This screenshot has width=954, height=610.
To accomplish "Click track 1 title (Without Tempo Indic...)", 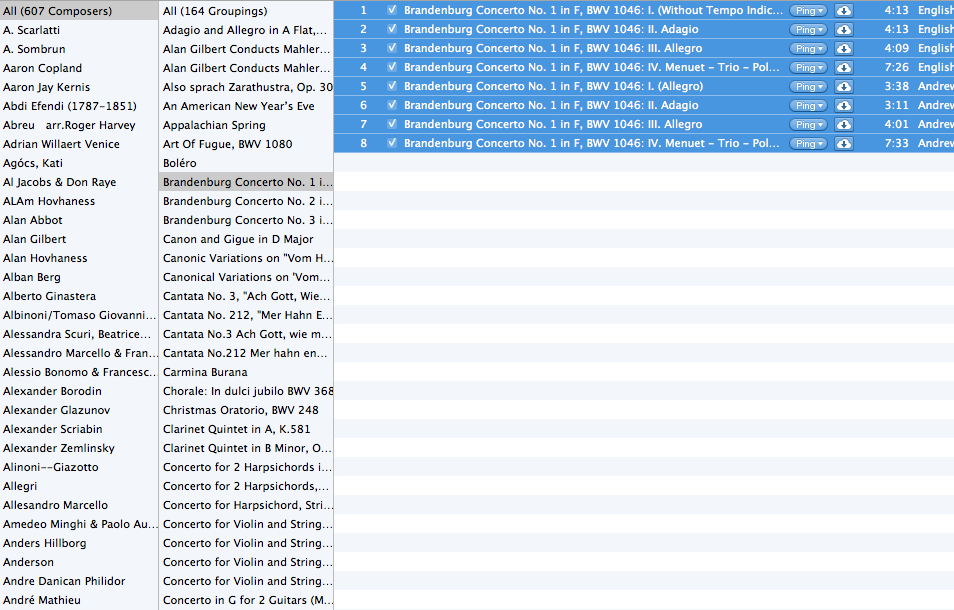I will [x=593, y=10].
